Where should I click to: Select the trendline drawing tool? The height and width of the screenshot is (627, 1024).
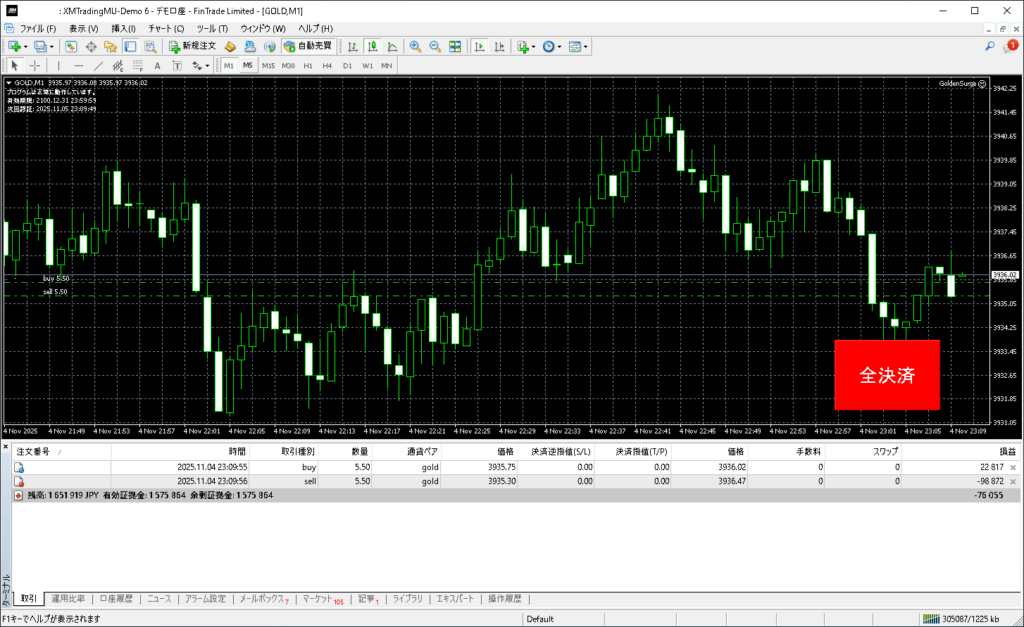[99, 65]
